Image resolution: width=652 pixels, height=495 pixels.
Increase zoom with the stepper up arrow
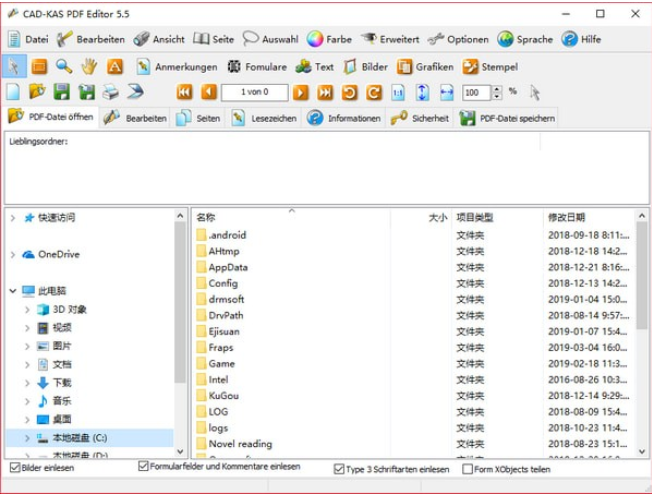[497, 89]
